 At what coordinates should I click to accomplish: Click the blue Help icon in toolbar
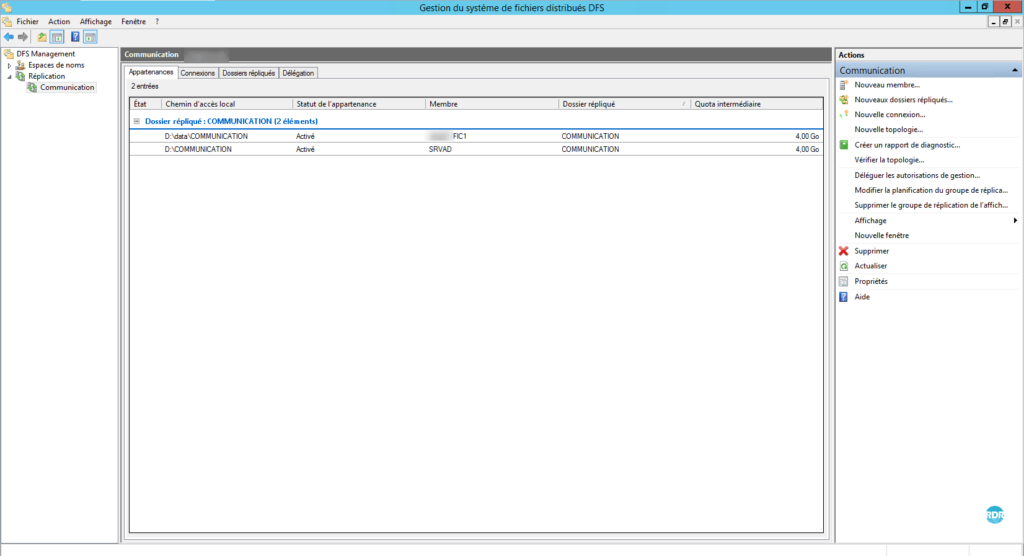(x=75, y=37)
